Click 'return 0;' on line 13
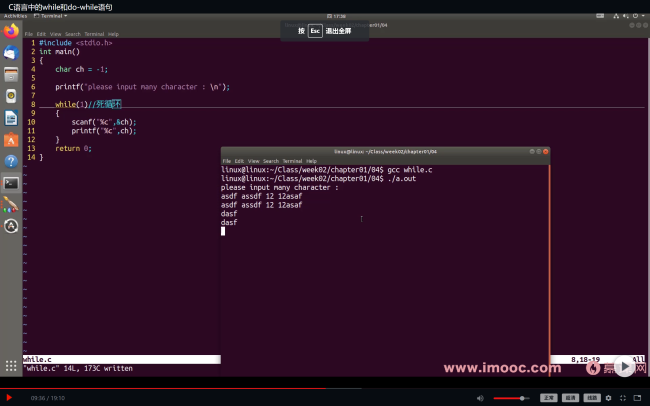This screenshot has height=406, width=650. click(x=73, y=148)
